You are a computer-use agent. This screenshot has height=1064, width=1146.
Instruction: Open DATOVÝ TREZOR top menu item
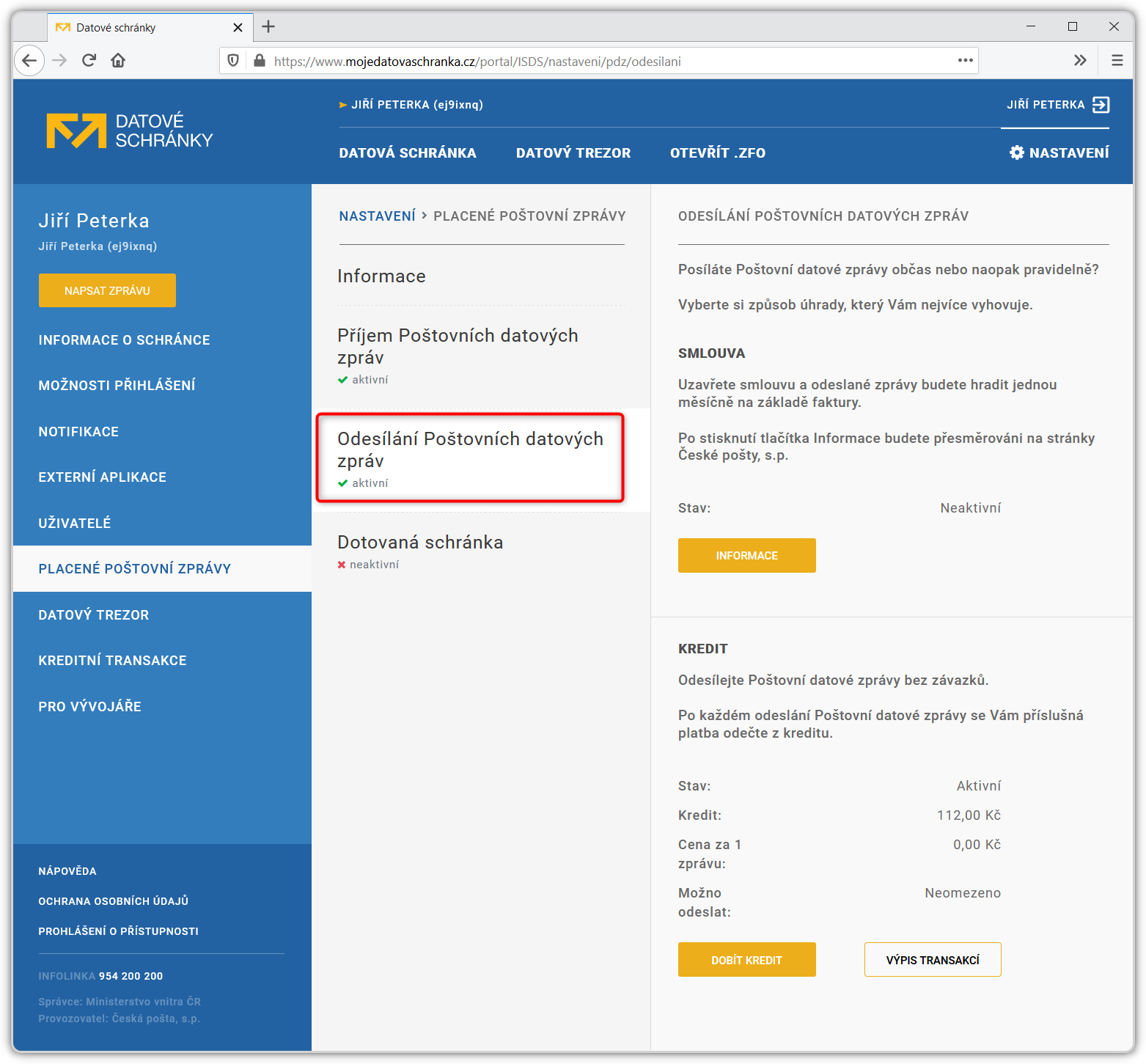(x=573, y=153)
